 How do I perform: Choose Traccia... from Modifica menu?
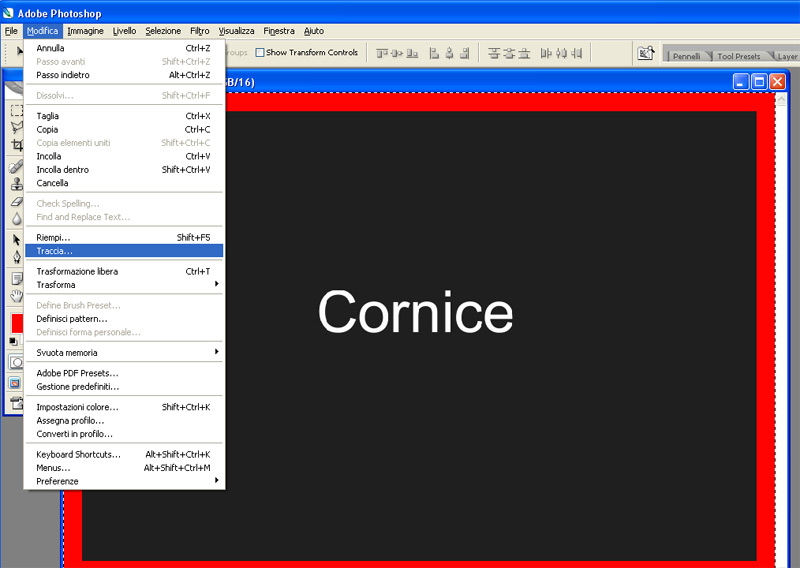pyautogui.click(x=124, y=251)
